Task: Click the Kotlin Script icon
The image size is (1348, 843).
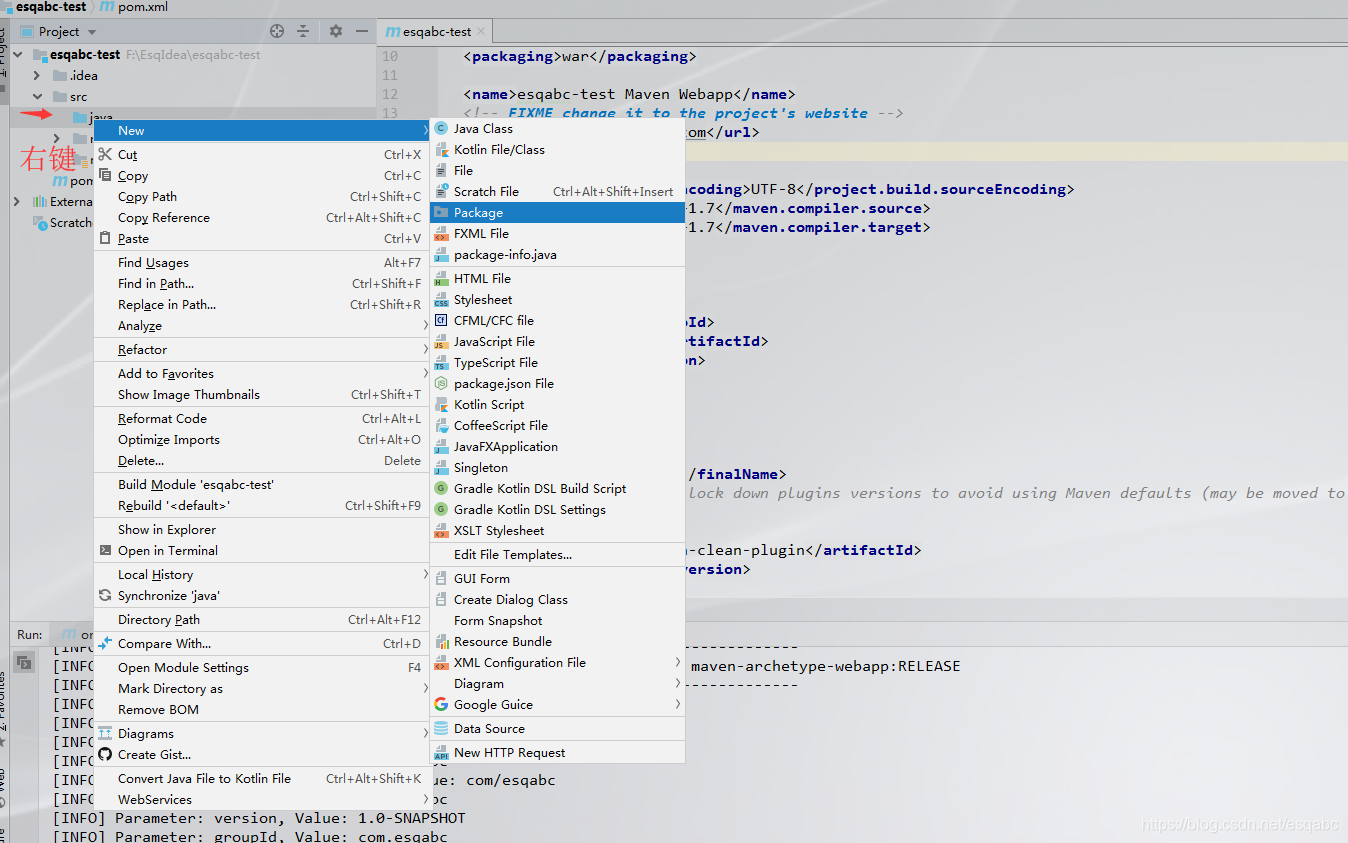Action: [441, 405]
